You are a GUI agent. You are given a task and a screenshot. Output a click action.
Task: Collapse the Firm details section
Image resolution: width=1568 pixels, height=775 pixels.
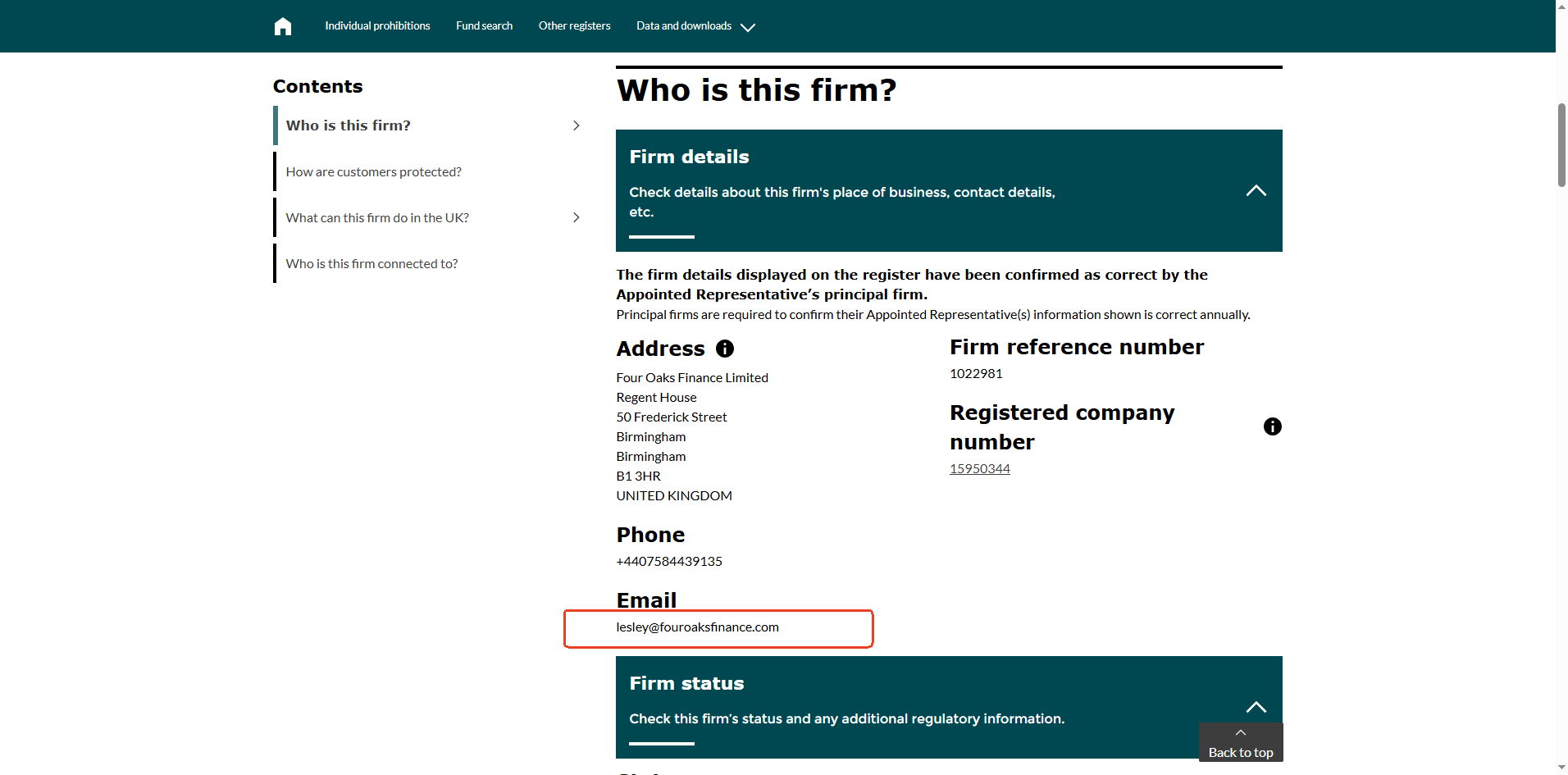tap(1256, 190)
